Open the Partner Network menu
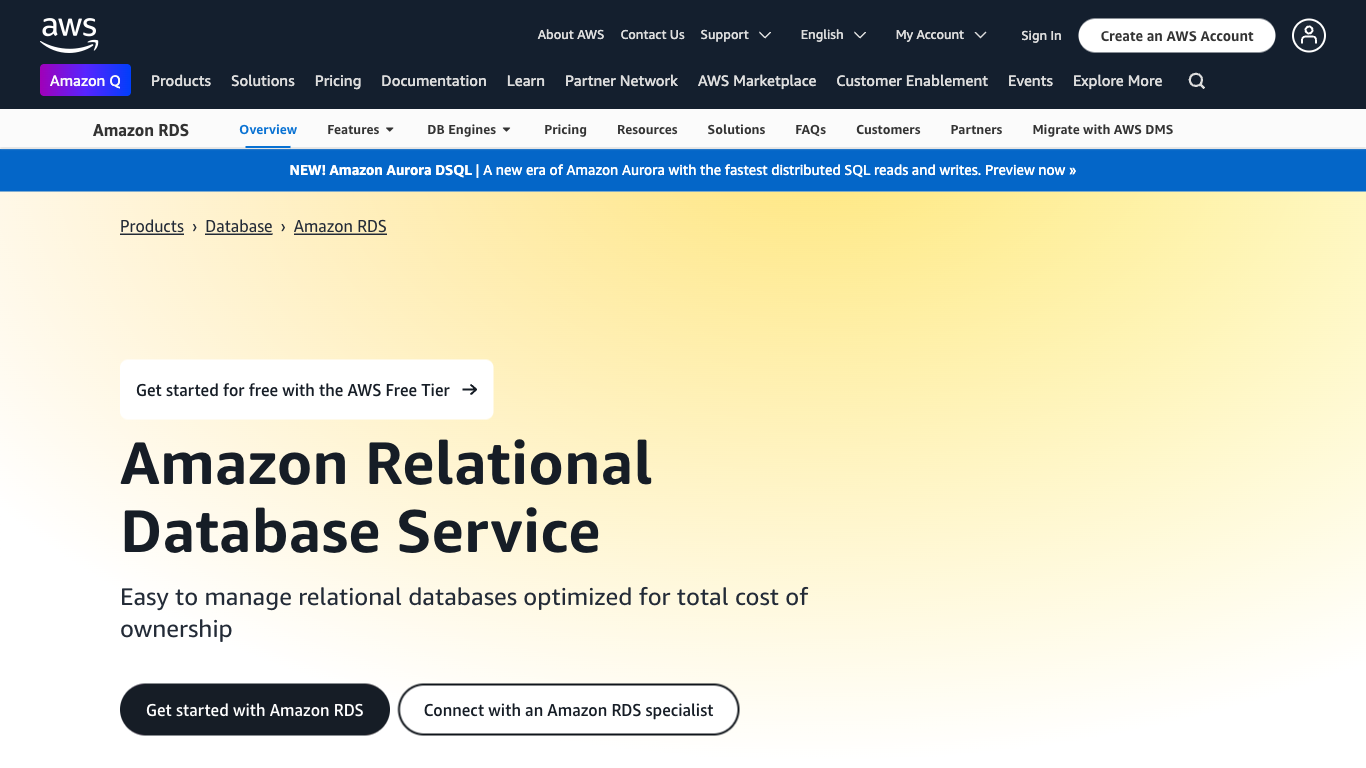 click(621, 81)
